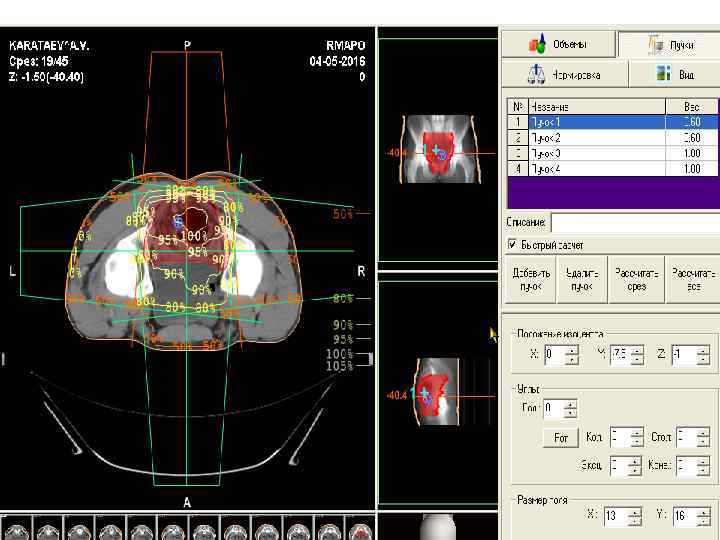Click the 95% isodose legend label
Image resolution: width=720 pixels, height=540 pixels.
[x=343, y=339]
